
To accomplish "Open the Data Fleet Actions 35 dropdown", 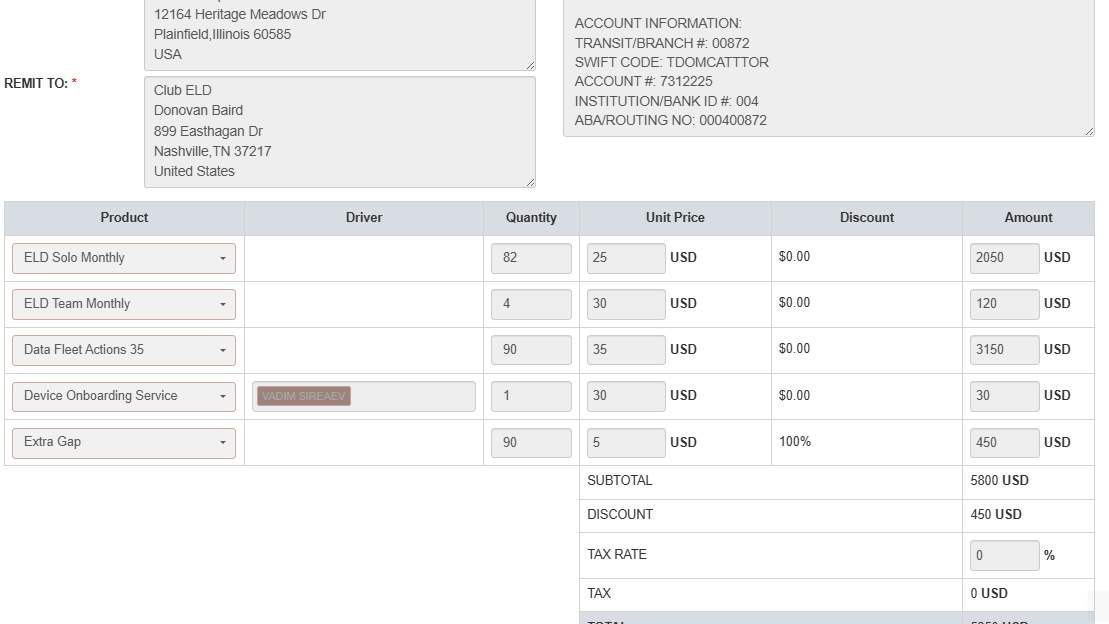I will (124, 350).
